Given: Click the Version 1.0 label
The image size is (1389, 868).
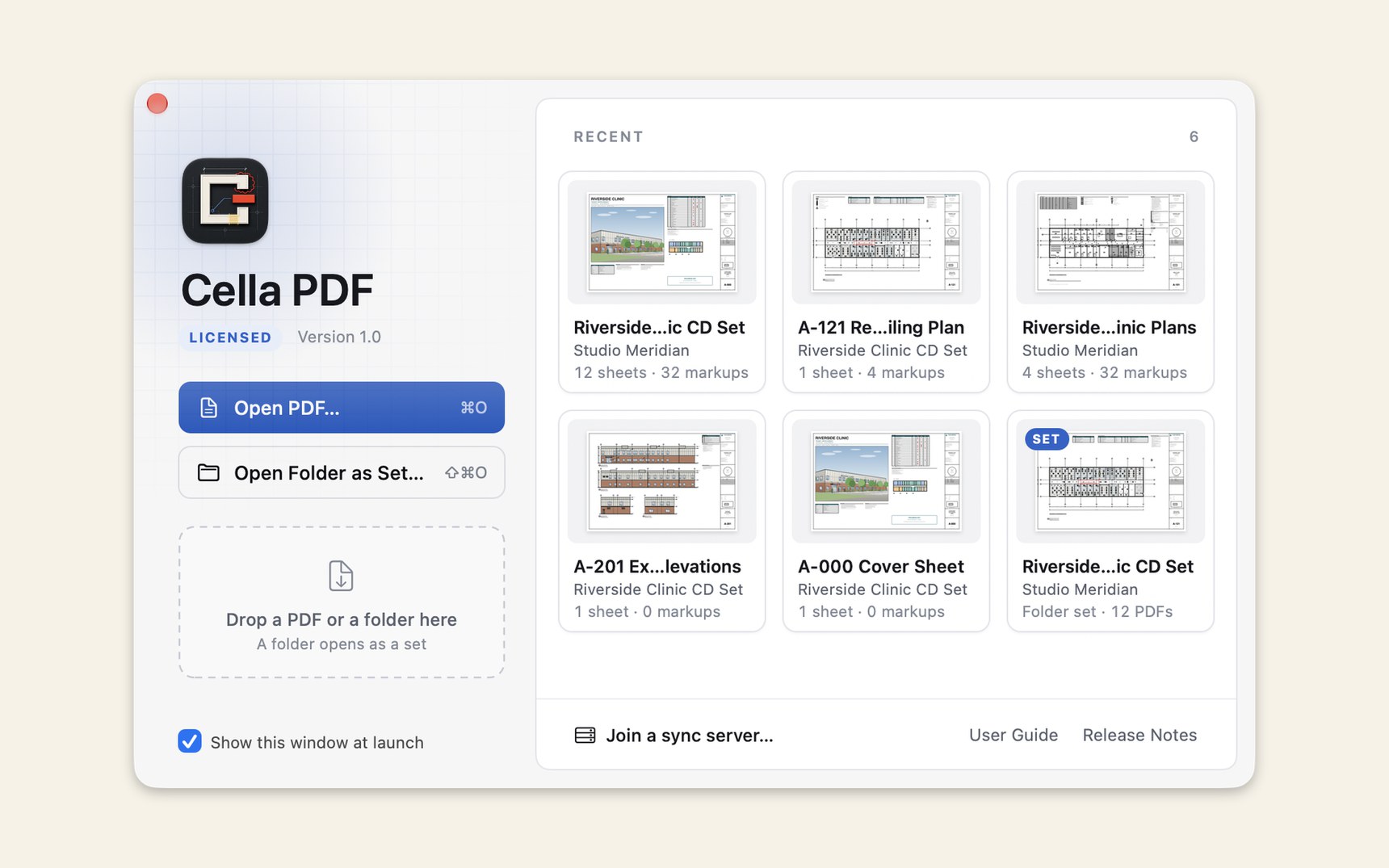Looking at the screenshot, I should tap(339, 337).
